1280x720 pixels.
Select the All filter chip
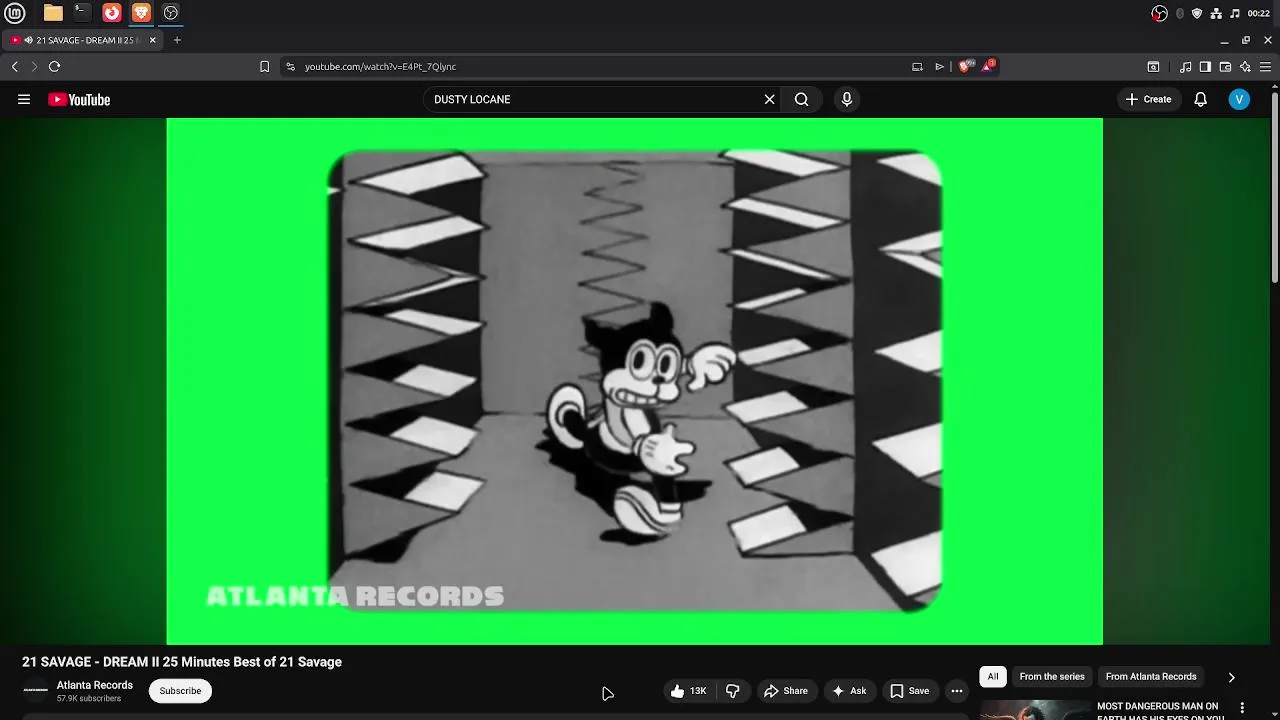(993, 677)
